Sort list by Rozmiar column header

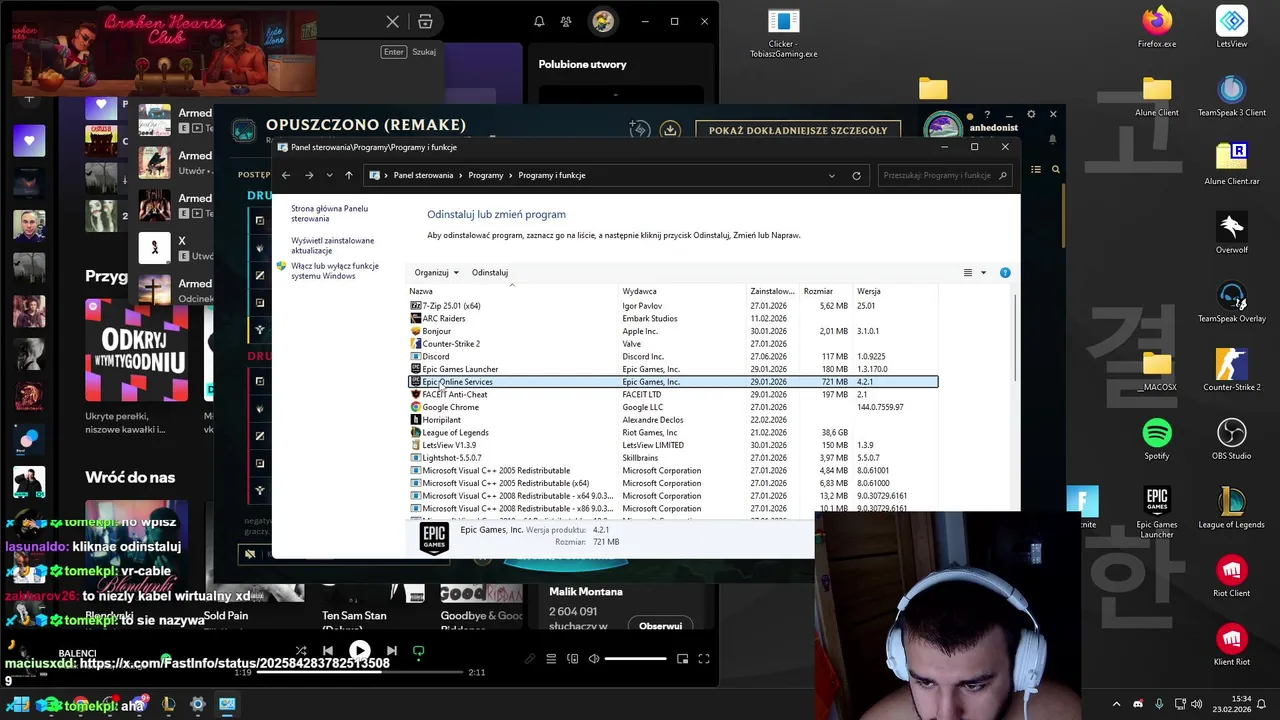click(x=827, y=291)
